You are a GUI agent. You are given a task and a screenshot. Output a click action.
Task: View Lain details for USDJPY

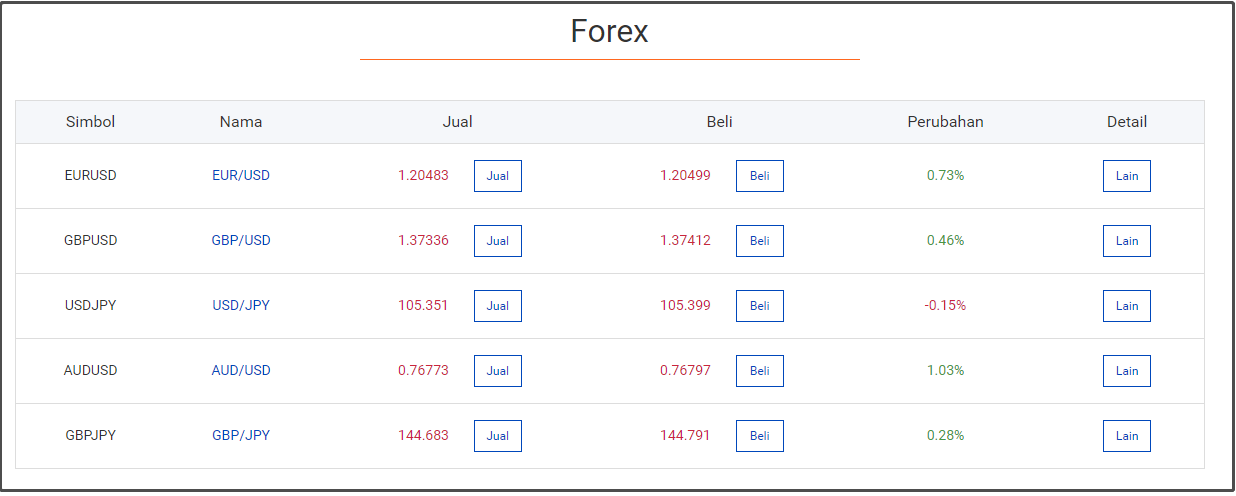point(1126,306)
